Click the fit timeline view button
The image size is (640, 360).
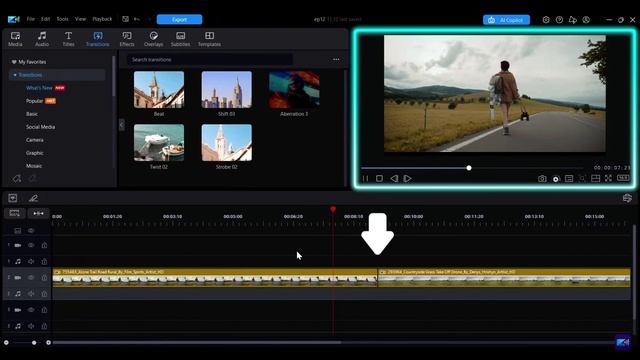click(x=15, y=213)
